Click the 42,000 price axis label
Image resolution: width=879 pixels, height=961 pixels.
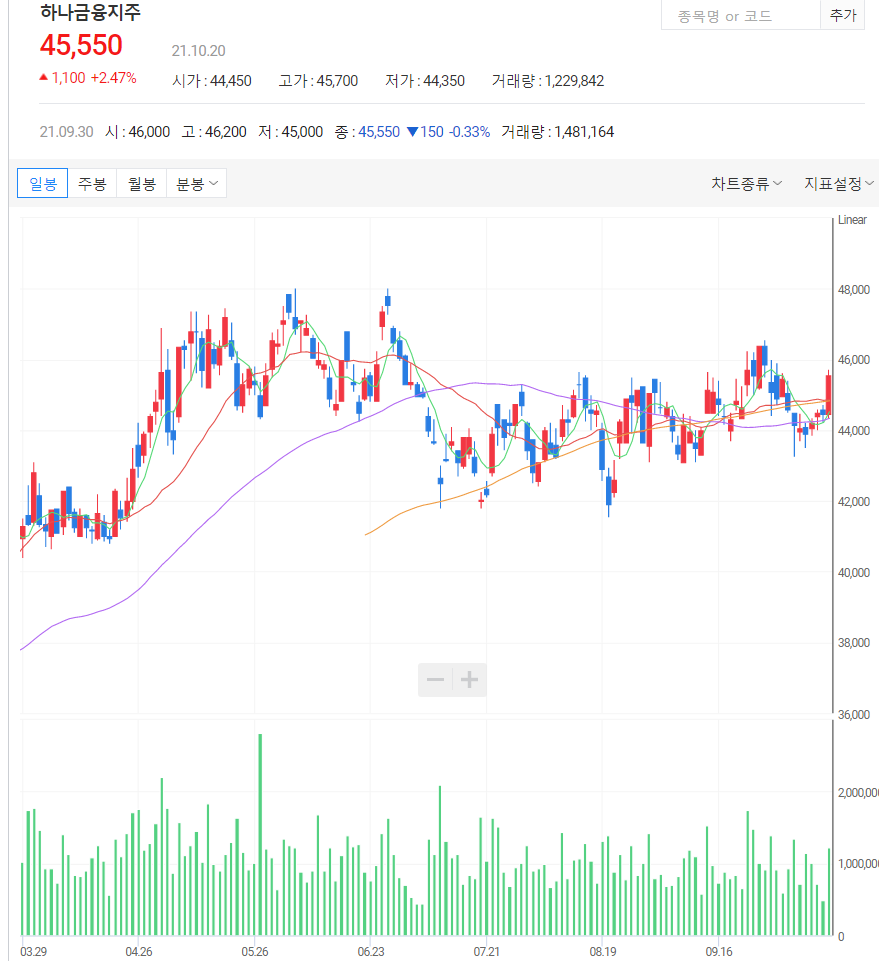(854, 501)
